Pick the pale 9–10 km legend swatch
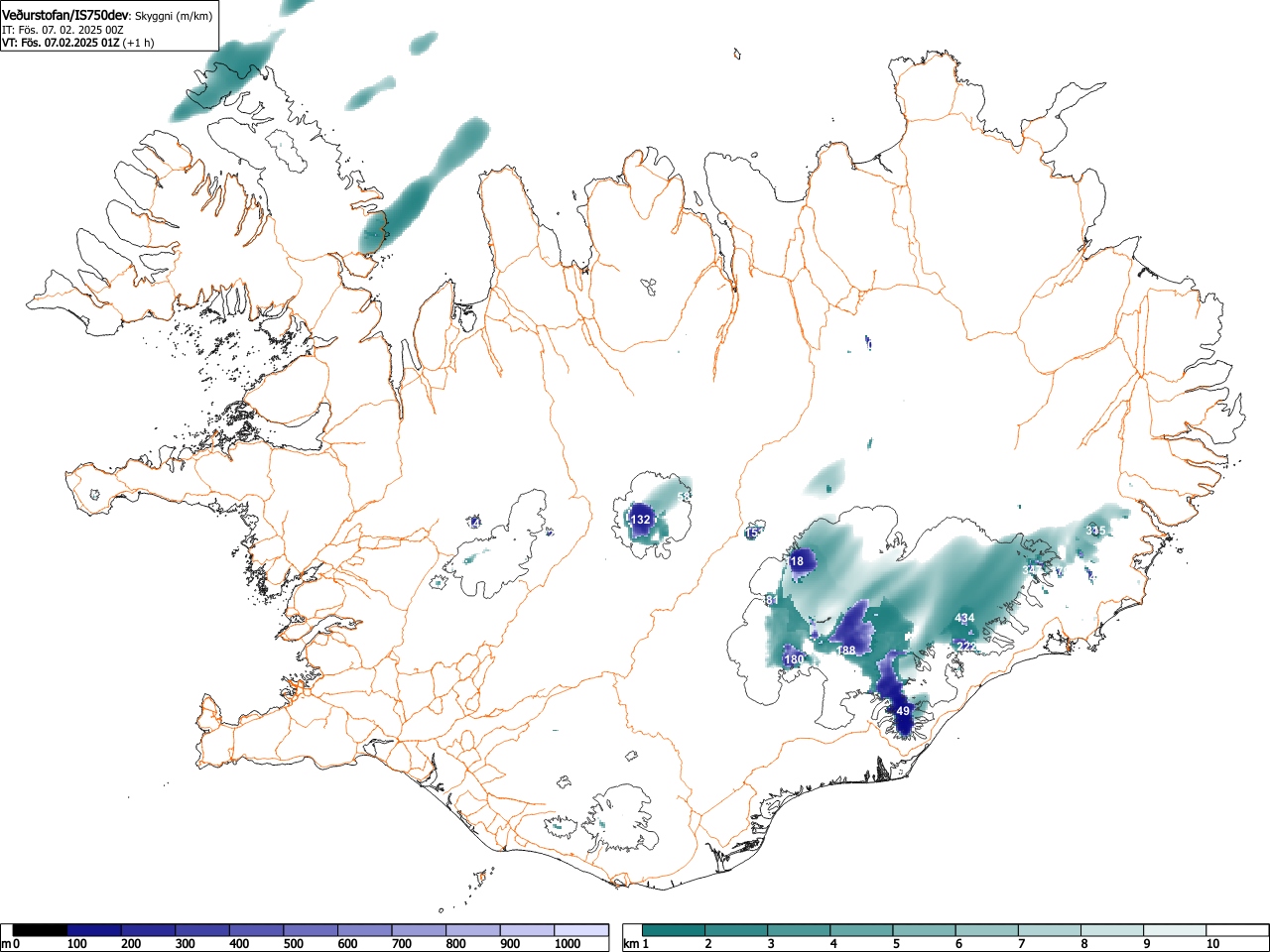 1176,930
